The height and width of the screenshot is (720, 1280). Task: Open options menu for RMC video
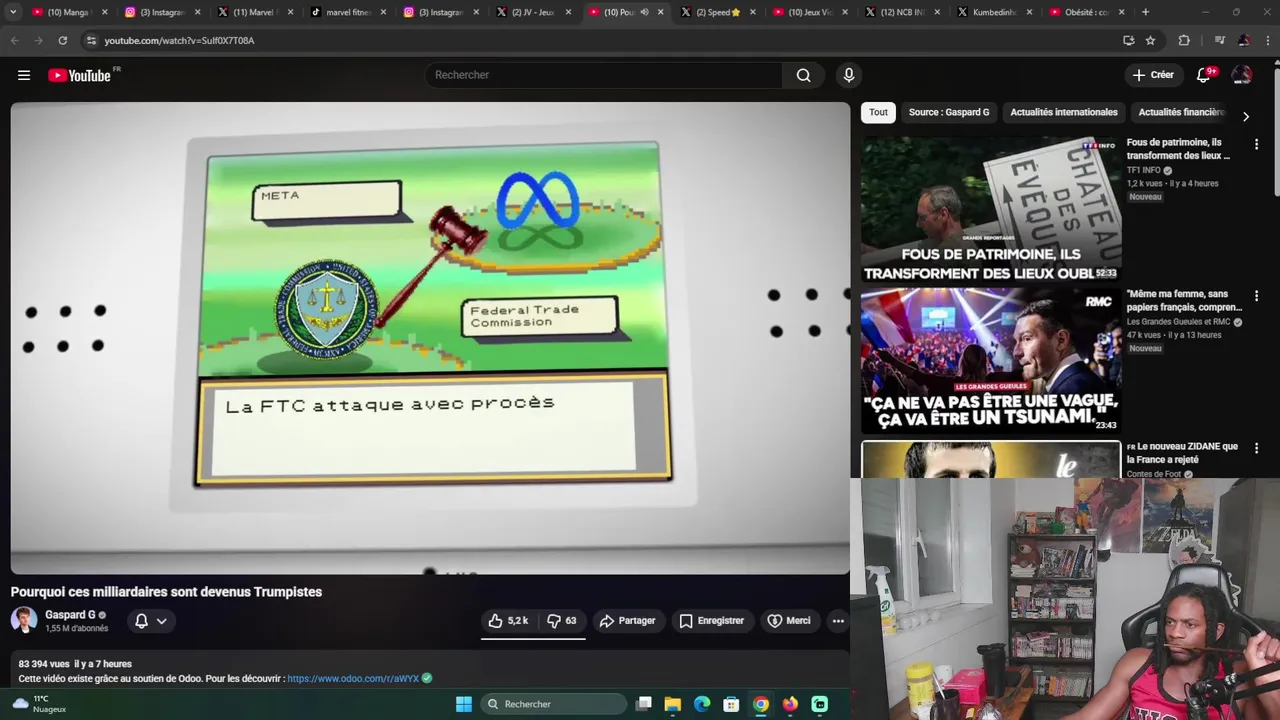click(1256, 296)
